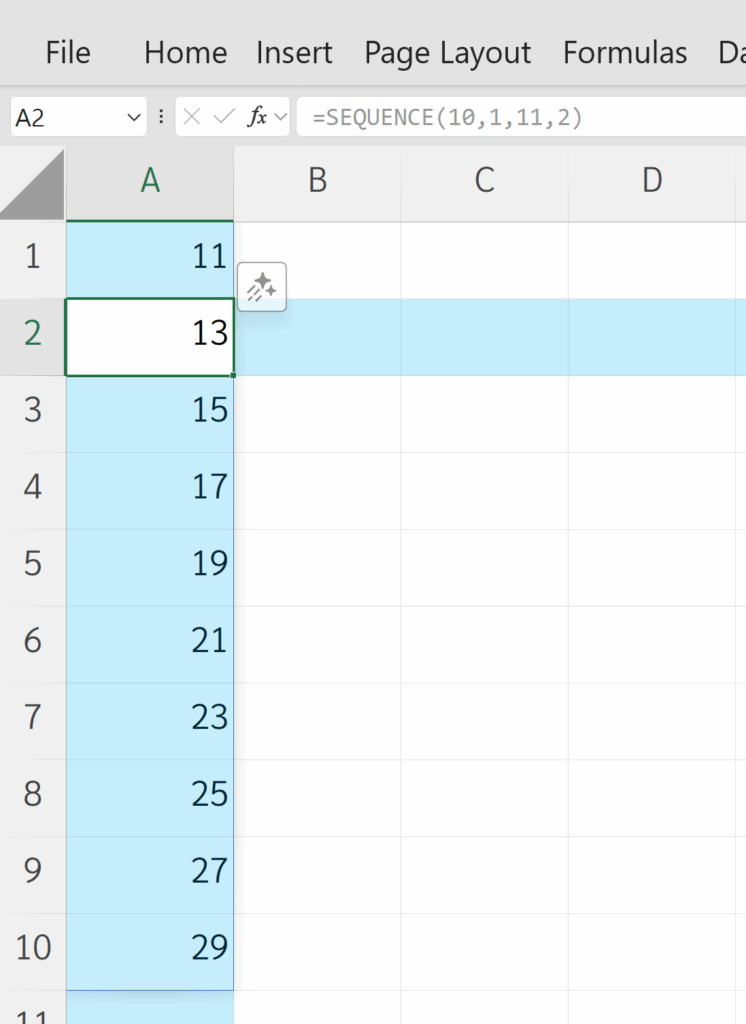746x1024 pixels.
Task: Select the Formulas tab
Action: click(x=625, y=52)
